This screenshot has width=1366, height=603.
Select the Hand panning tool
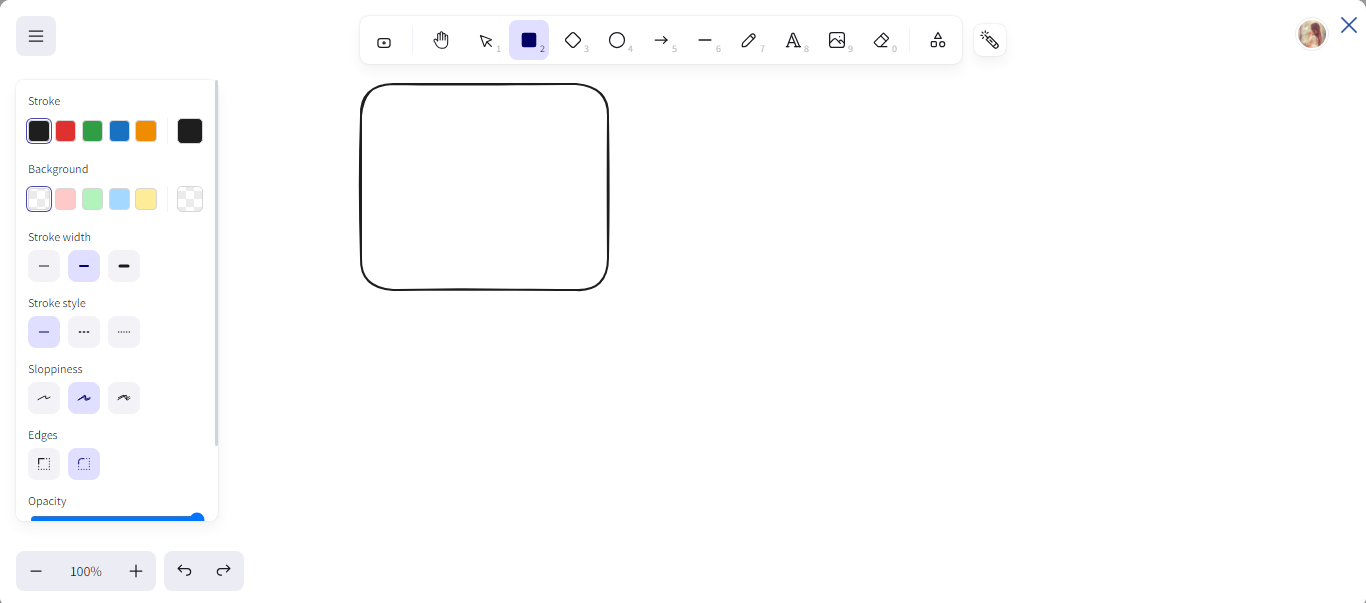(441, 40)
